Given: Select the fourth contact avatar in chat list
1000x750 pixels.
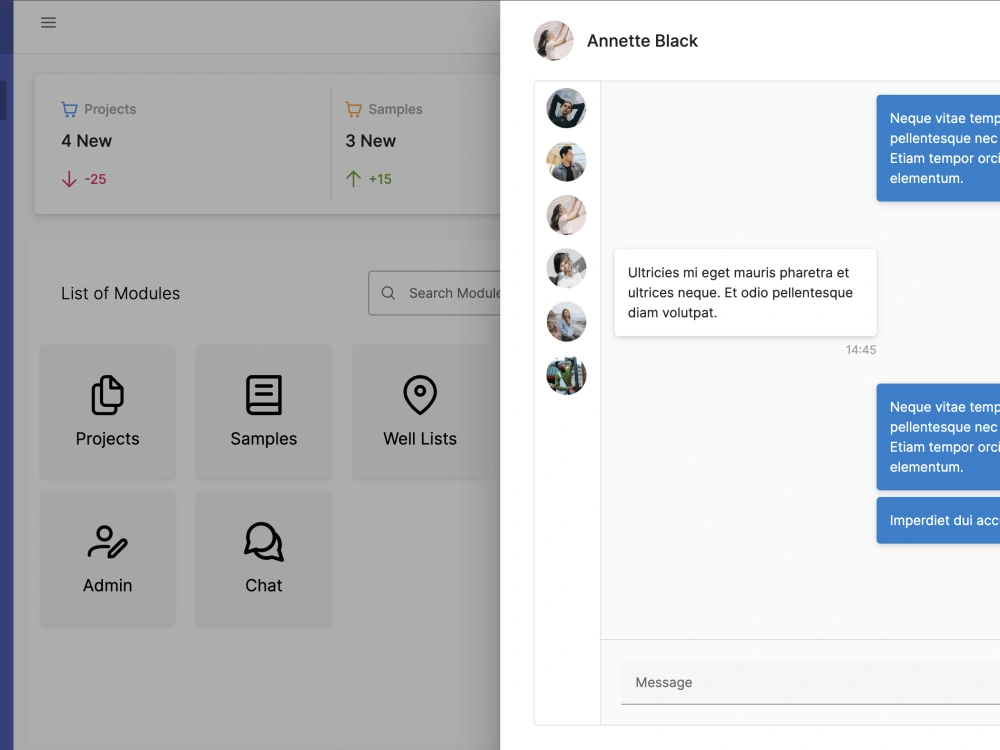Looking at the screenshot, I should coord(566,268).
